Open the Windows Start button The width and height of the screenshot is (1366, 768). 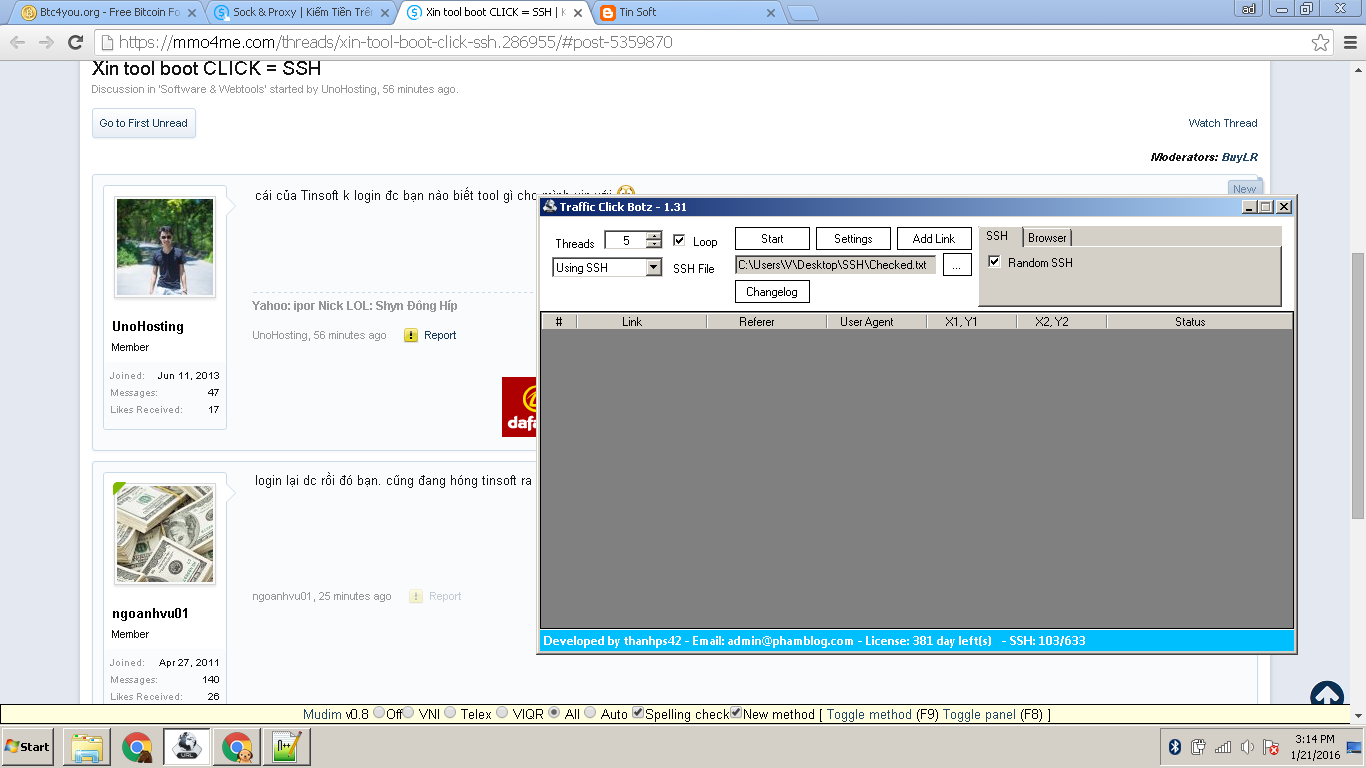27,747
